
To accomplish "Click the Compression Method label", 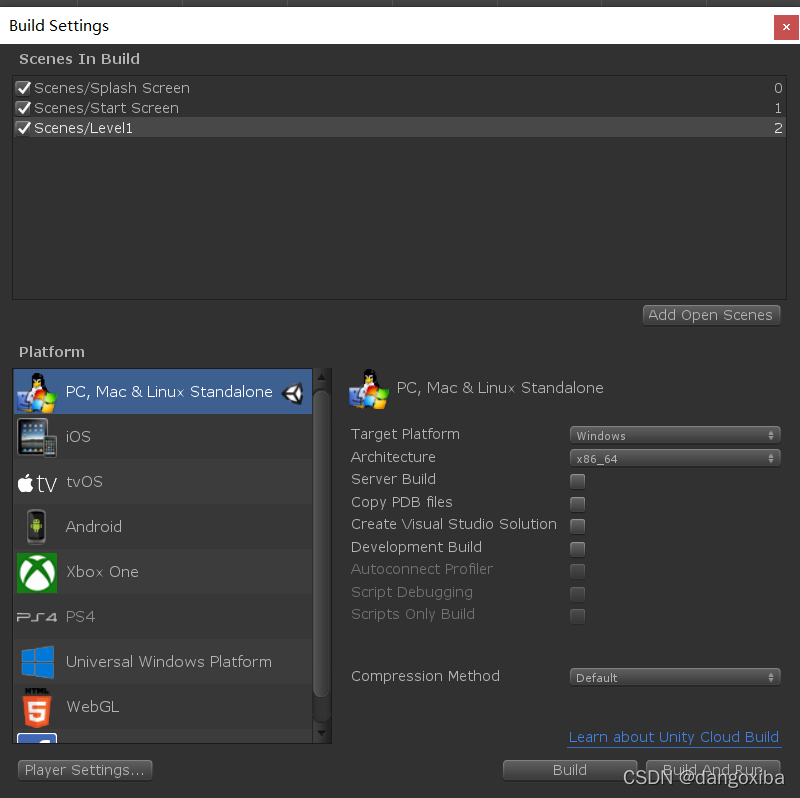I will [425, 676].
